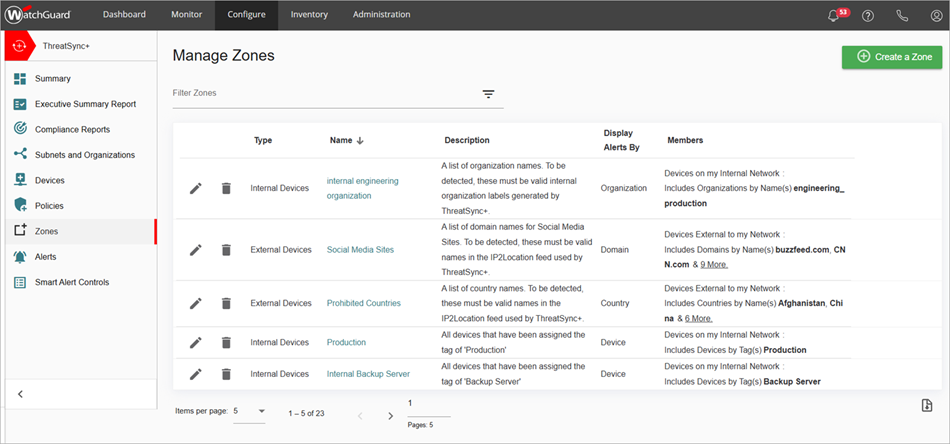Edit the Social Media Sites zone

196,249
